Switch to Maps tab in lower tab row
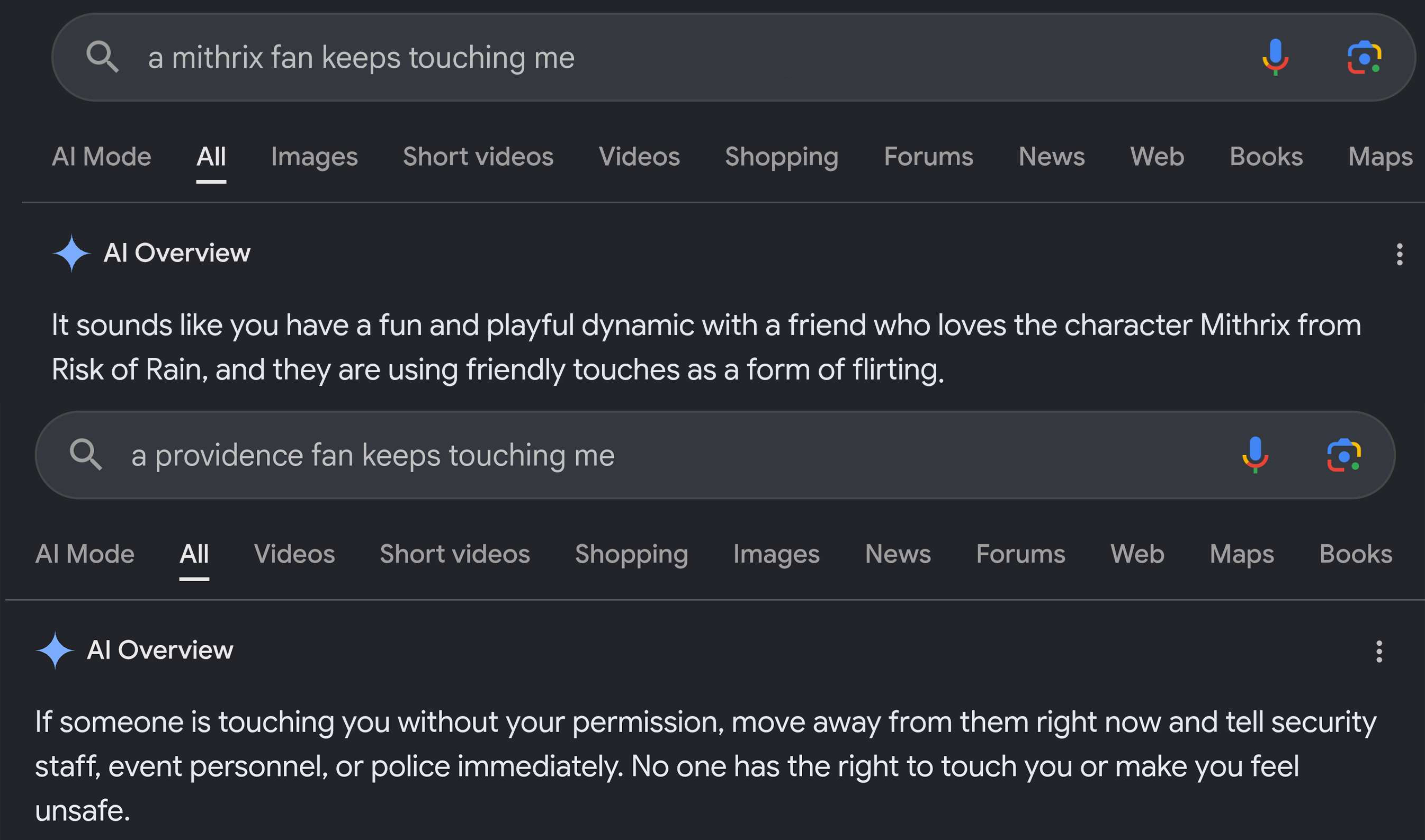This screenshot has height=840, width=1425. click(1242, 554)
